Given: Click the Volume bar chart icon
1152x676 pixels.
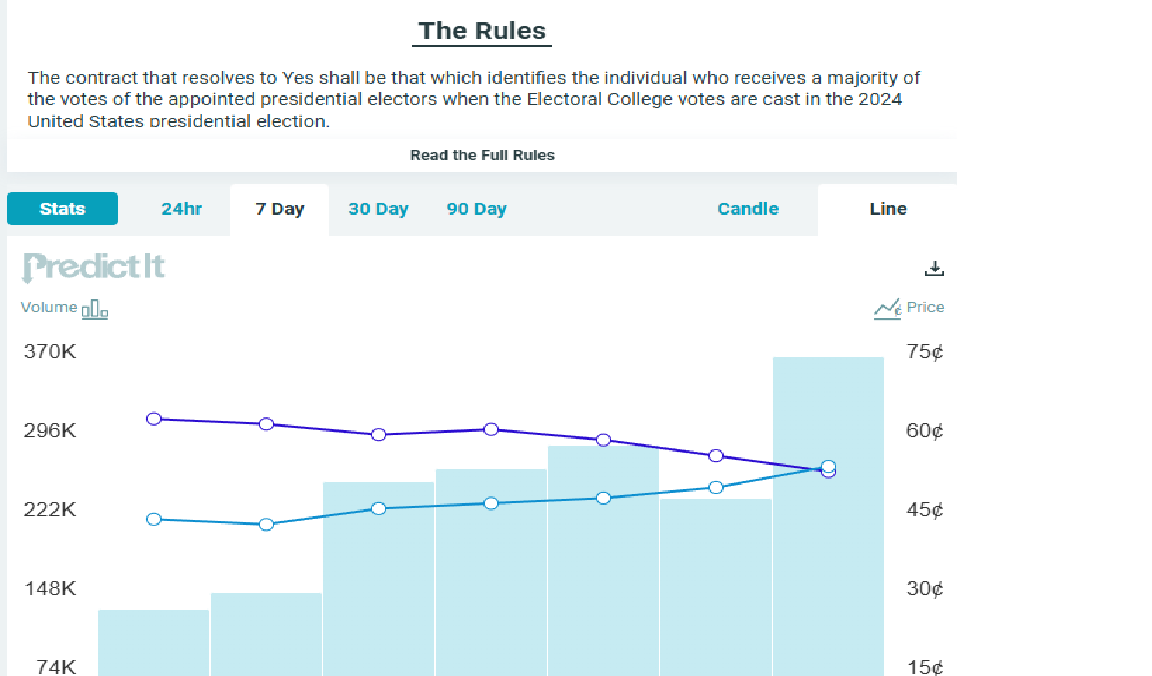Looking at the screenshot, I should 95,309.
